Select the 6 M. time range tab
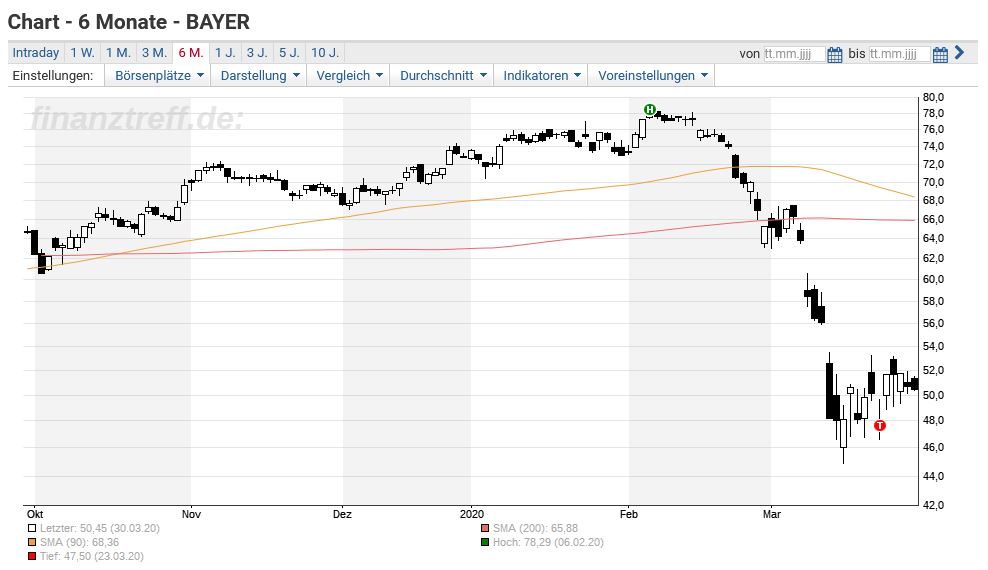 190,53
